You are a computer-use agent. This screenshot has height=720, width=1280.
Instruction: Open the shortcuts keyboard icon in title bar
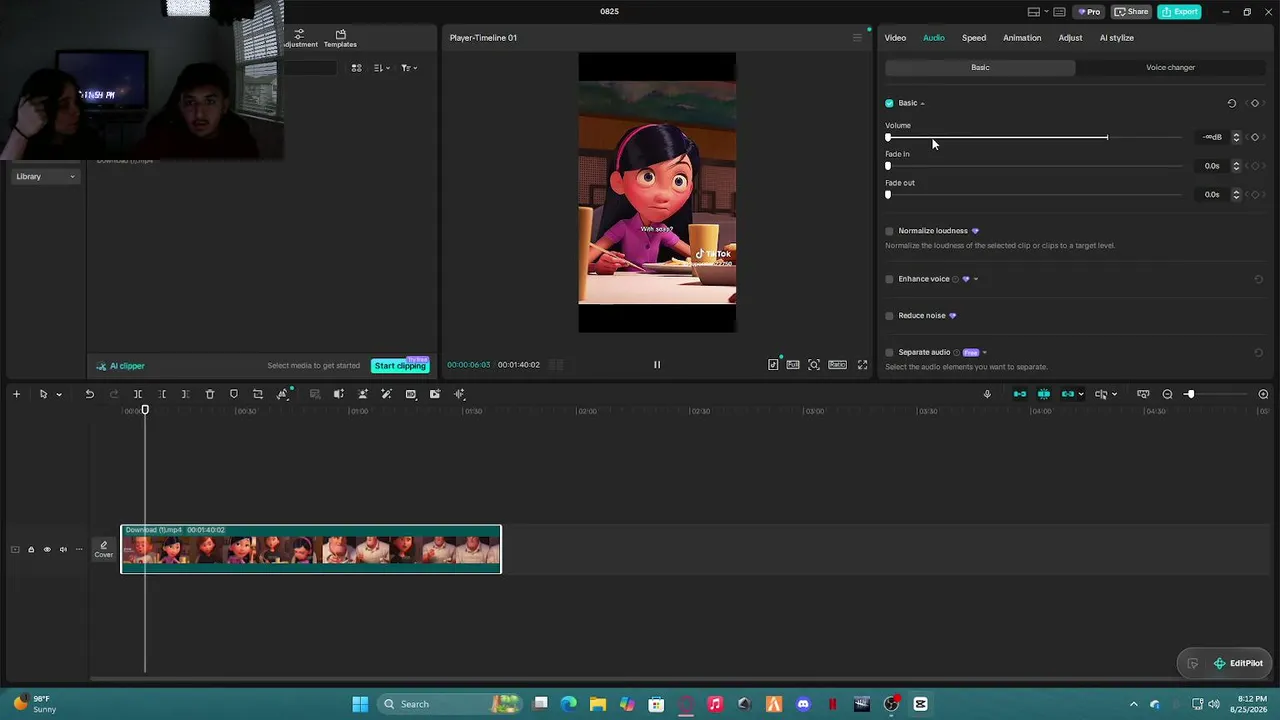(1059, 12)
